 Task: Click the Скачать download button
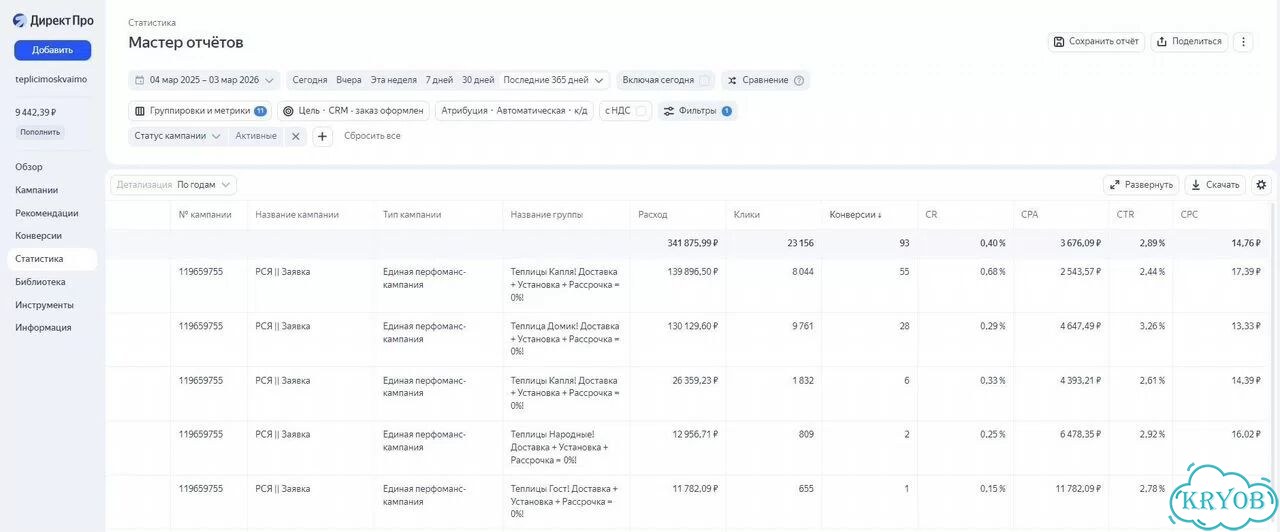1215,185
